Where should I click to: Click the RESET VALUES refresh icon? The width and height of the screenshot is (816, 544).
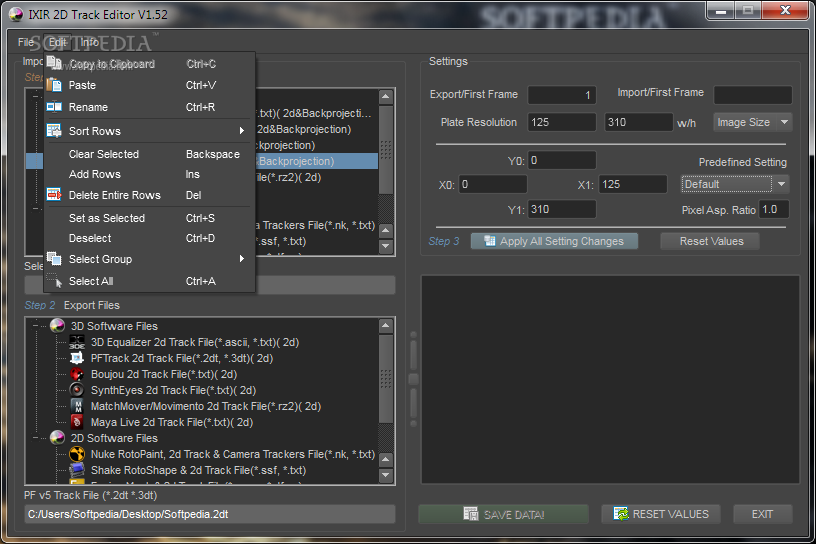[x=621, y=514]
